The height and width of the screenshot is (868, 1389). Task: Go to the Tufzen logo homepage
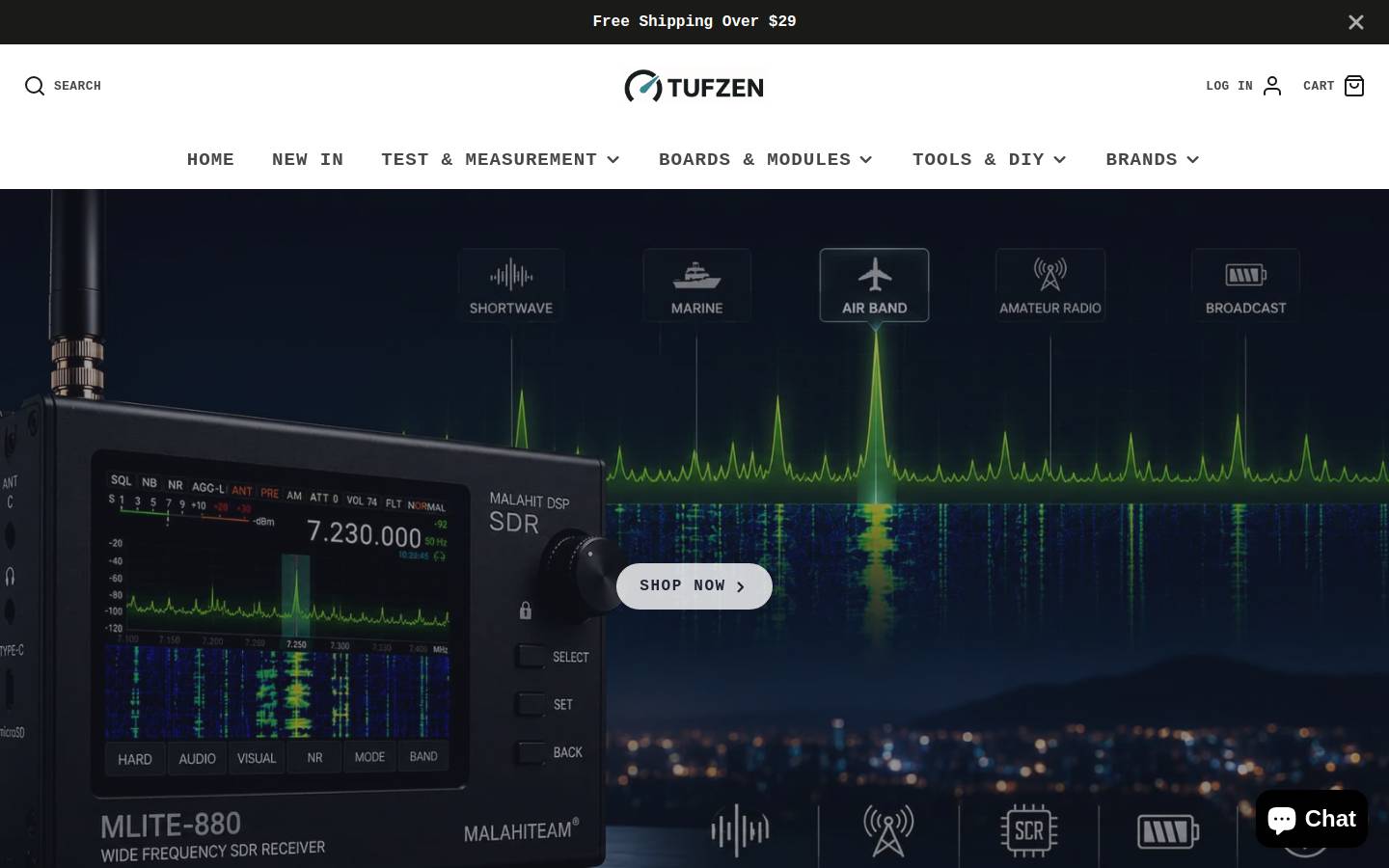(x=694, y=86)
